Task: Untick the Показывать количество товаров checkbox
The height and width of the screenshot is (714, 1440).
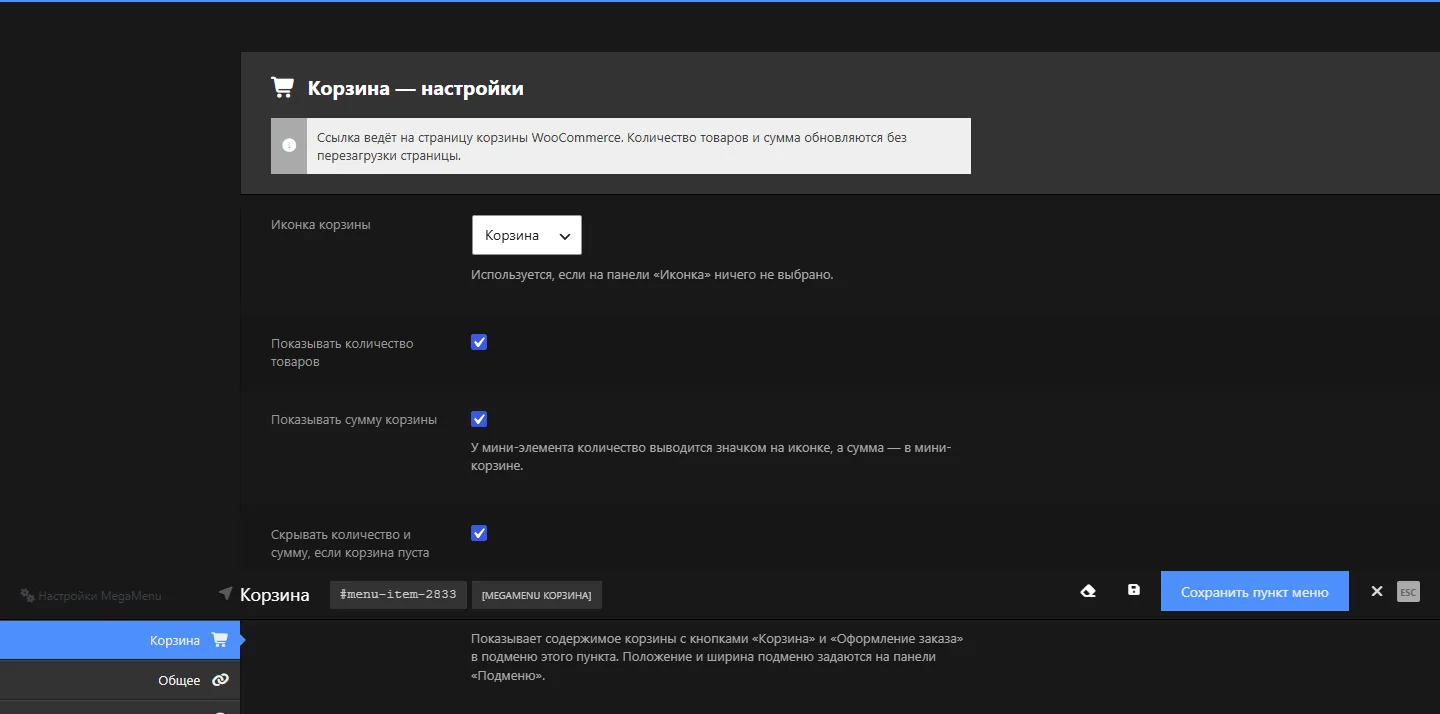Action: click(479, 342)
